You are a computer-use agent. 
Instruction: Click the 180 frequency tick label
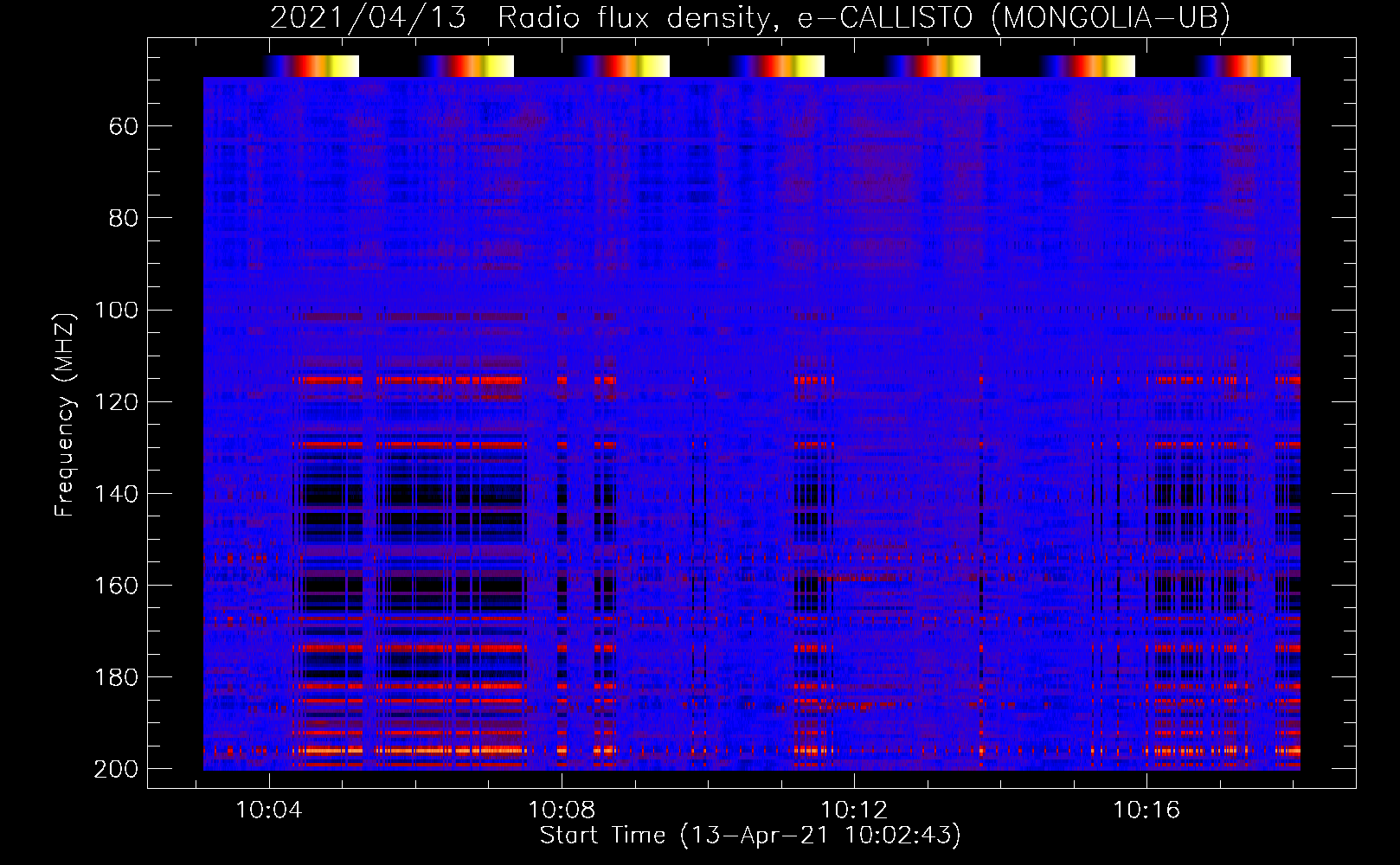pos(116,676)
